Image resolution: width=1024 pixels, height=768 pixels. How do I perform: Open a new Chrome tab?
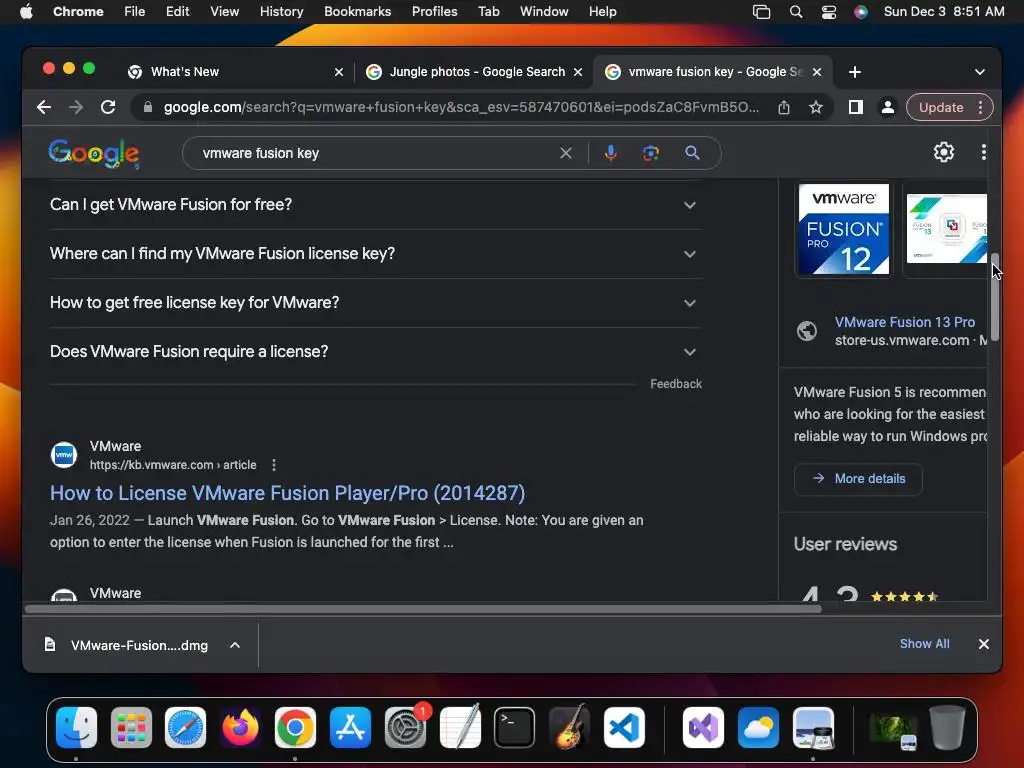[x=855, y=72]
